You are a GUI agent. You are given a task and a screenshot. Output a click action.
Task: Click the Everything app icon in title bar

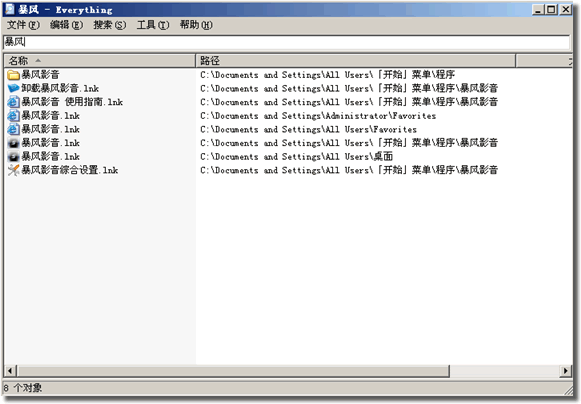tap(10, 9)
